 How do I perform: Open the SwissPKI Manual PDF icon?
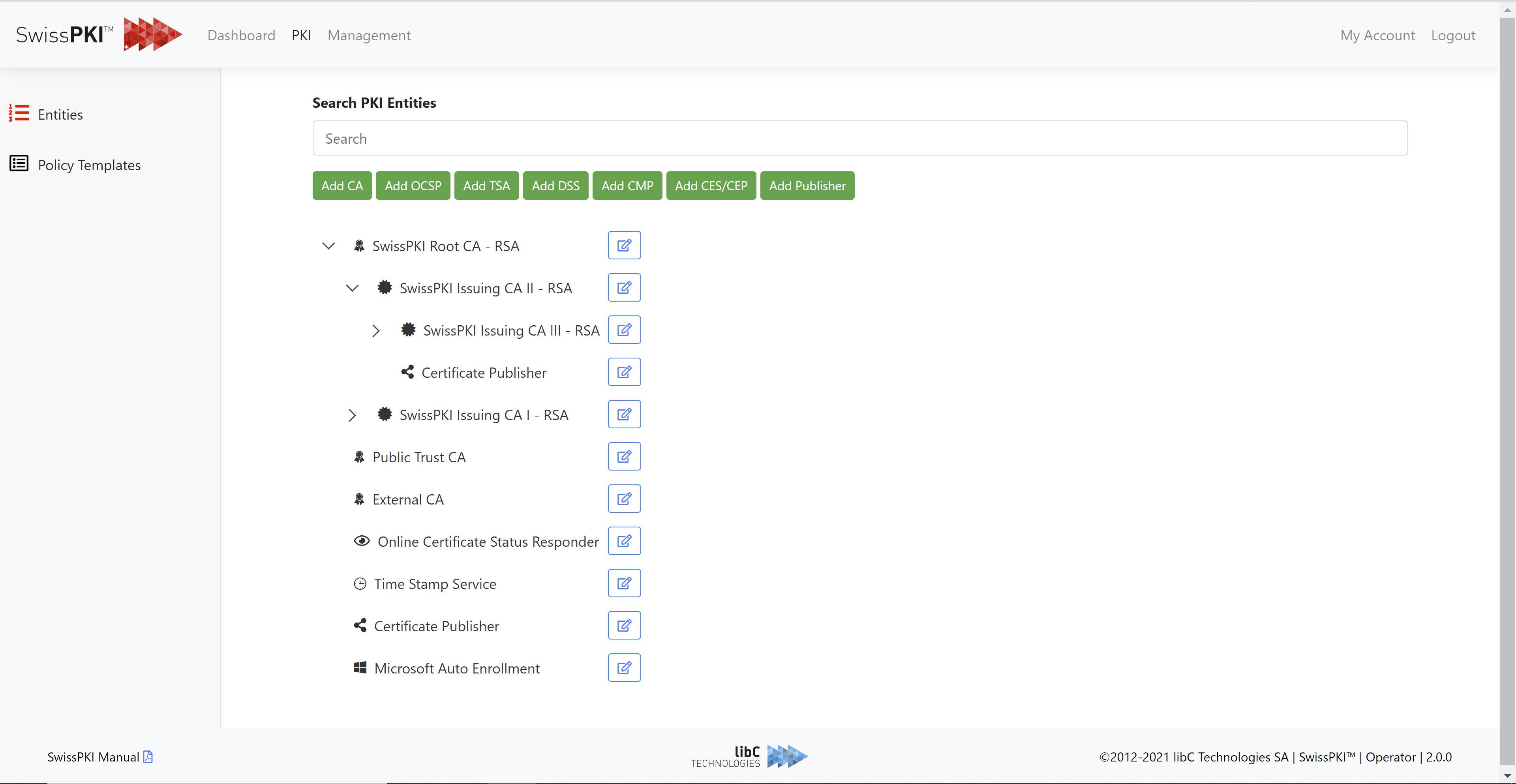click(148, 757)
